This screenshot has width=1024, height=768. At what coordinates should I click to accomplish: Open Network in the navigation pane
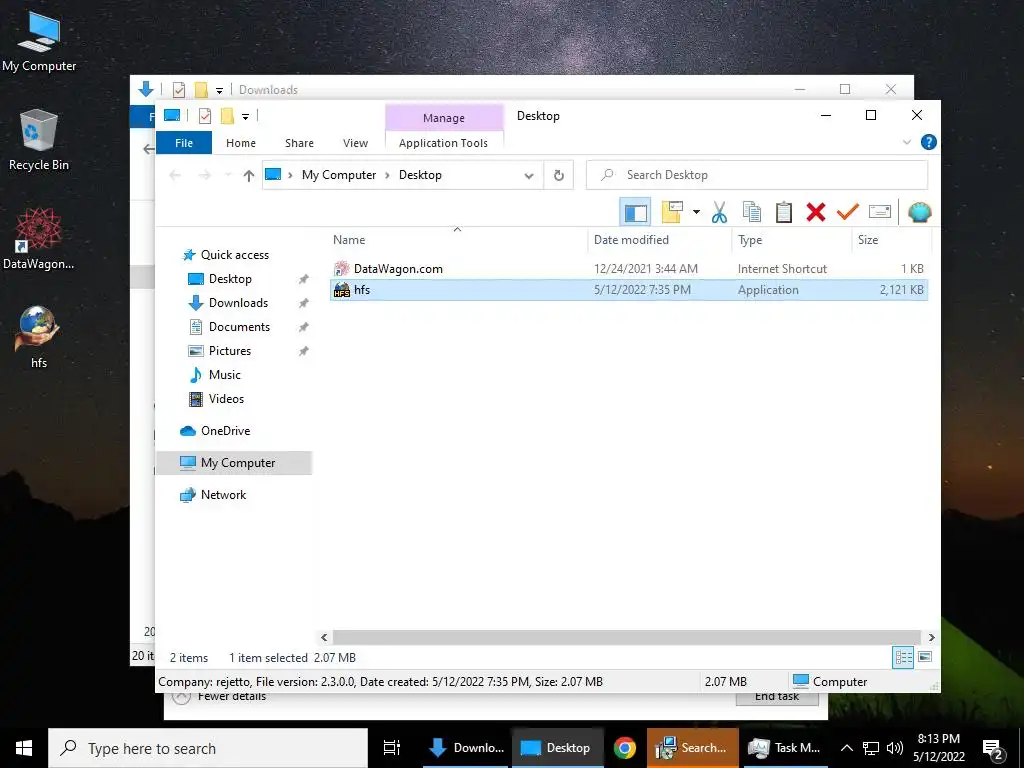coord(223,495)
